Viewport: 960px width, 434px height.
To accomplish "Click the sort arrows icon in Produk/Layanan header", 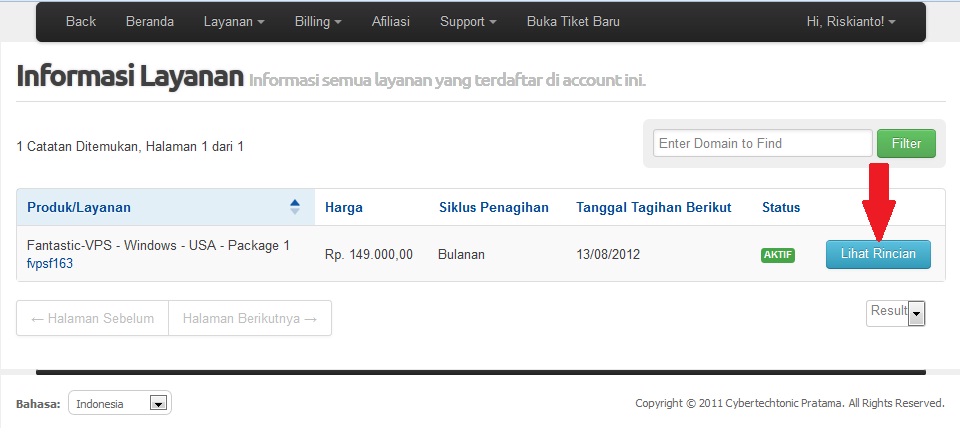I will point(294,207).
